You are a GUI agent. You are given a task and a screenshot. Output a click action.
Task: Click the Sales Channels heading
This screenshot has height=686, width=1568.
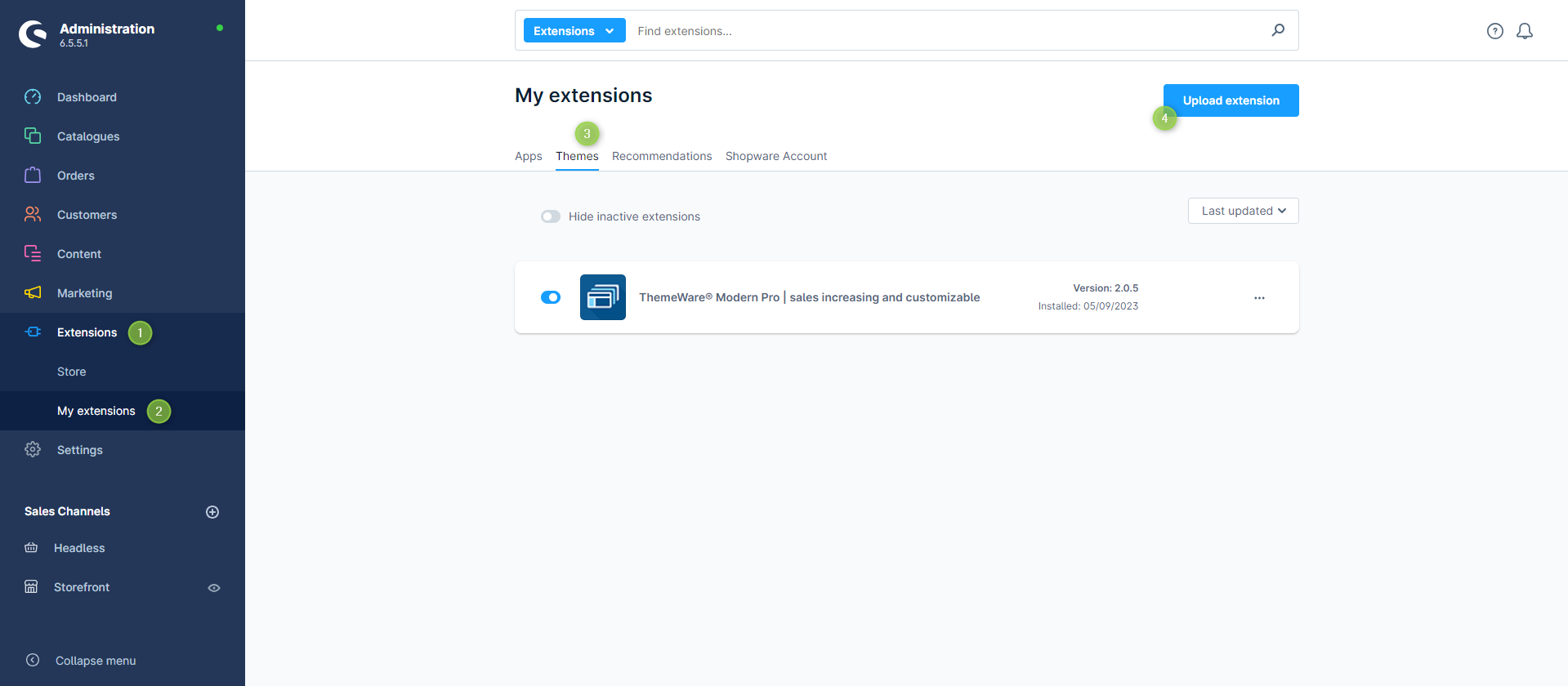pyautogui.click(x=67, y=511)
